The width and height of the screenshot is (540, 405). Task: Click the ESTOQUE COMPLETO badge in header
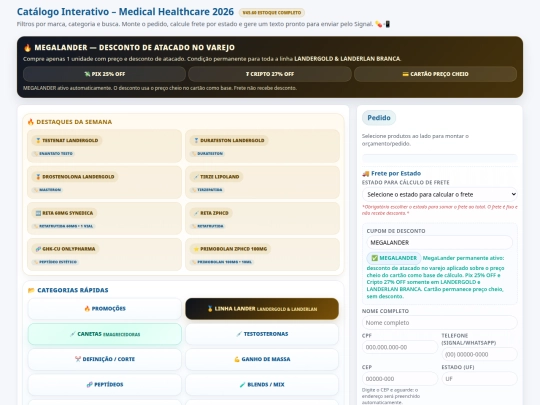click(x=272, y=13)
